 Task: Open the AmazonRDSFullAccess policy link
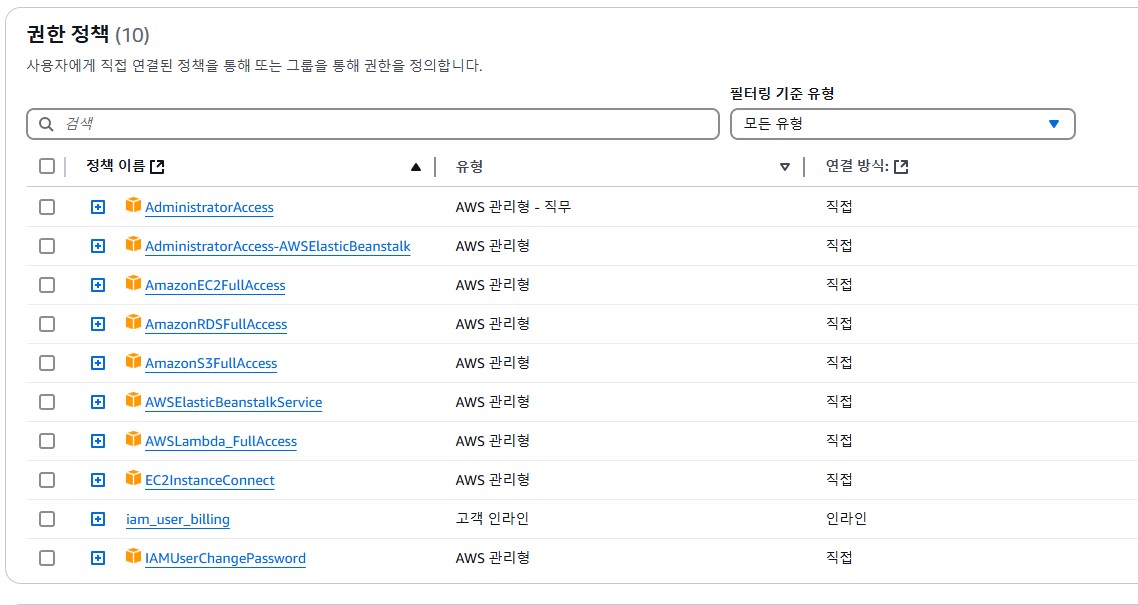tap(216, 324)
